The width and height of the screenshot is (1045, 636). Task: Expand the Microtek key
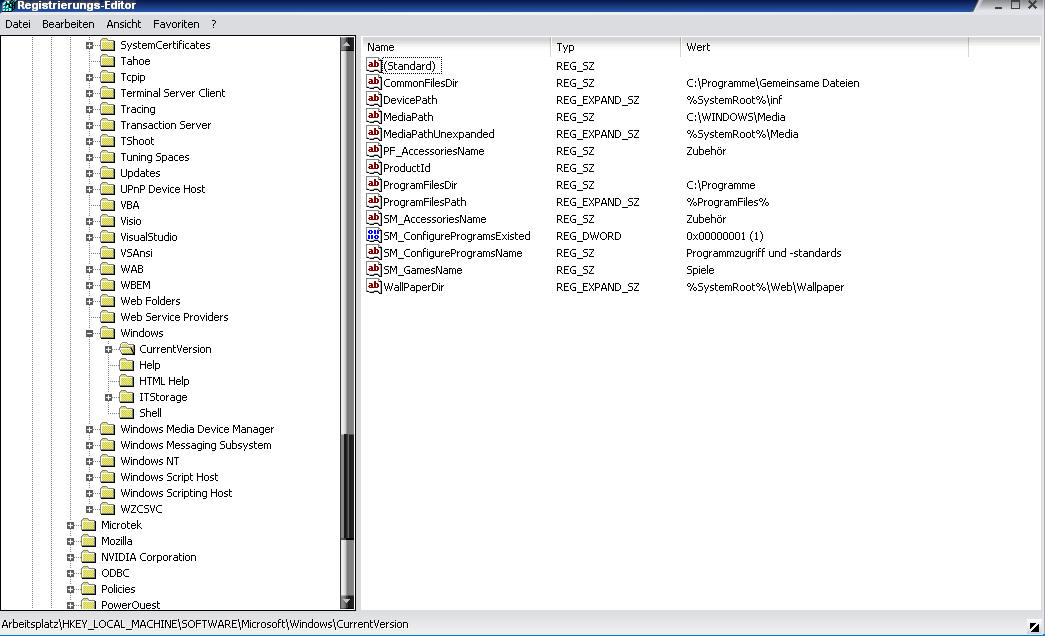(x=71, y=525)
